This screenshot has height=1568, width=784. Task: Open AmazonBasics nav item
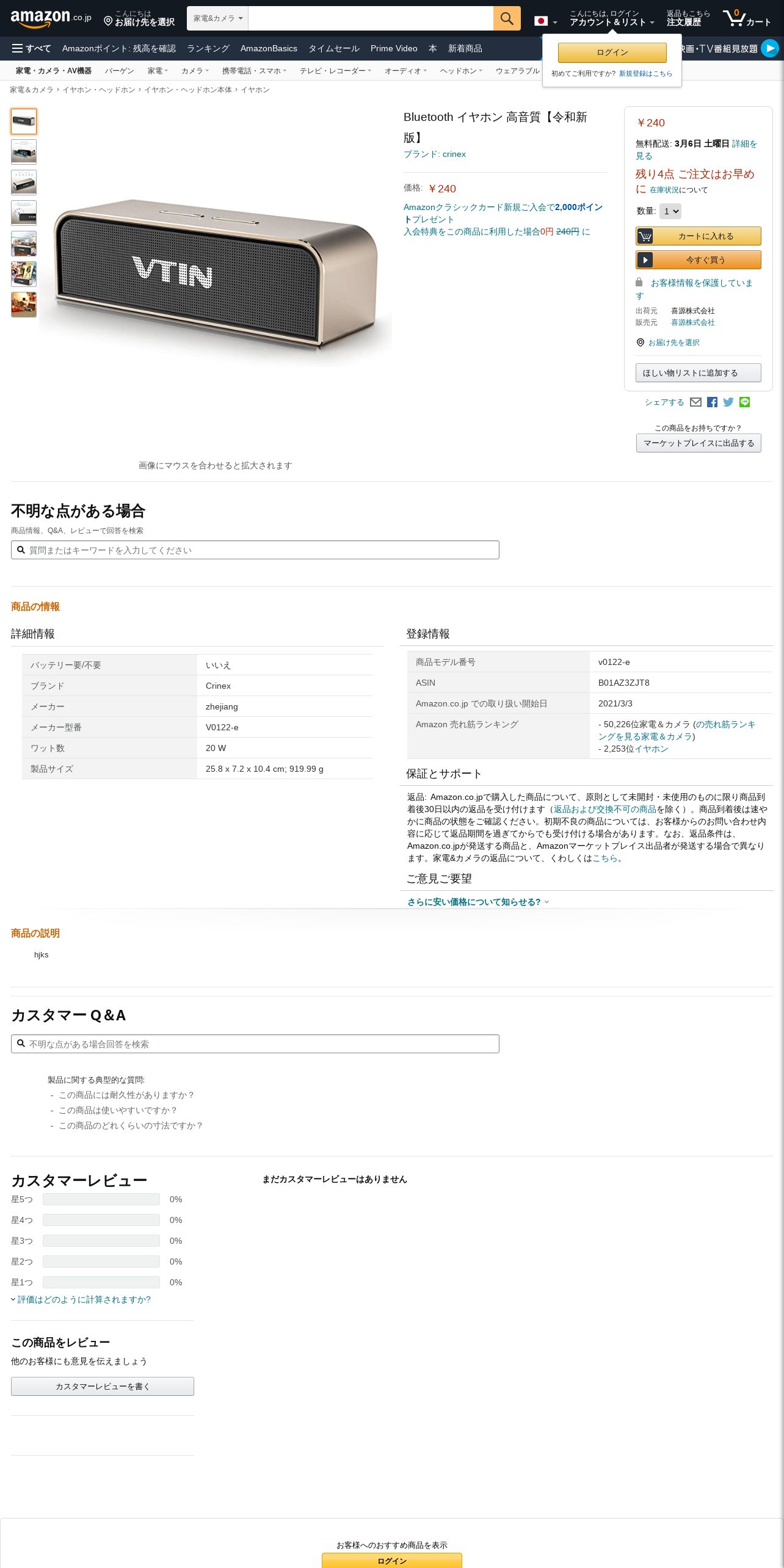(x=269, y=48)
